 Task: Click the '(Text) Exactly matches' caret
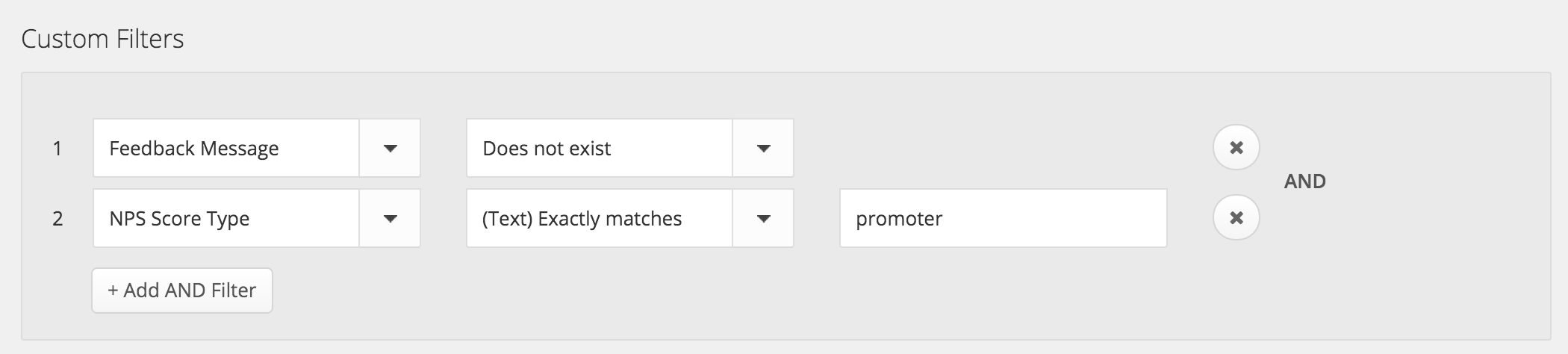763,219
